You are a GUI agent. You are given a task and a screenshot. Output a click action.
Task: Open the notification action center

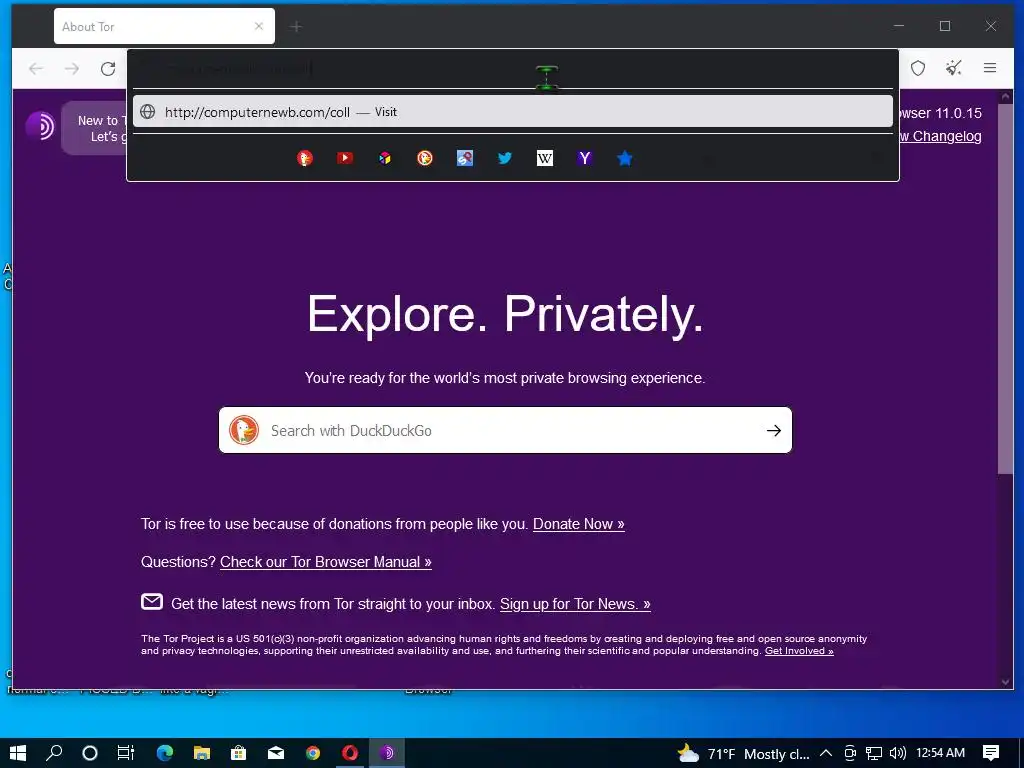pyautogui.click(x=991, y=753)
